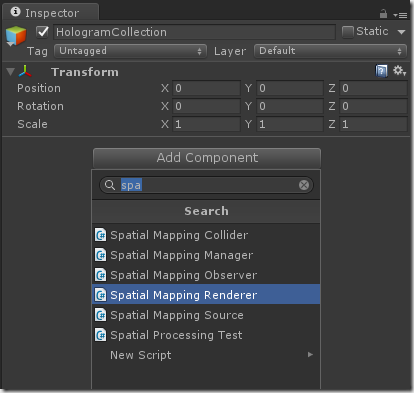Choose Spatial Mapping Source from results
Screen dimensions: 414x393
[x=206, y=315]
